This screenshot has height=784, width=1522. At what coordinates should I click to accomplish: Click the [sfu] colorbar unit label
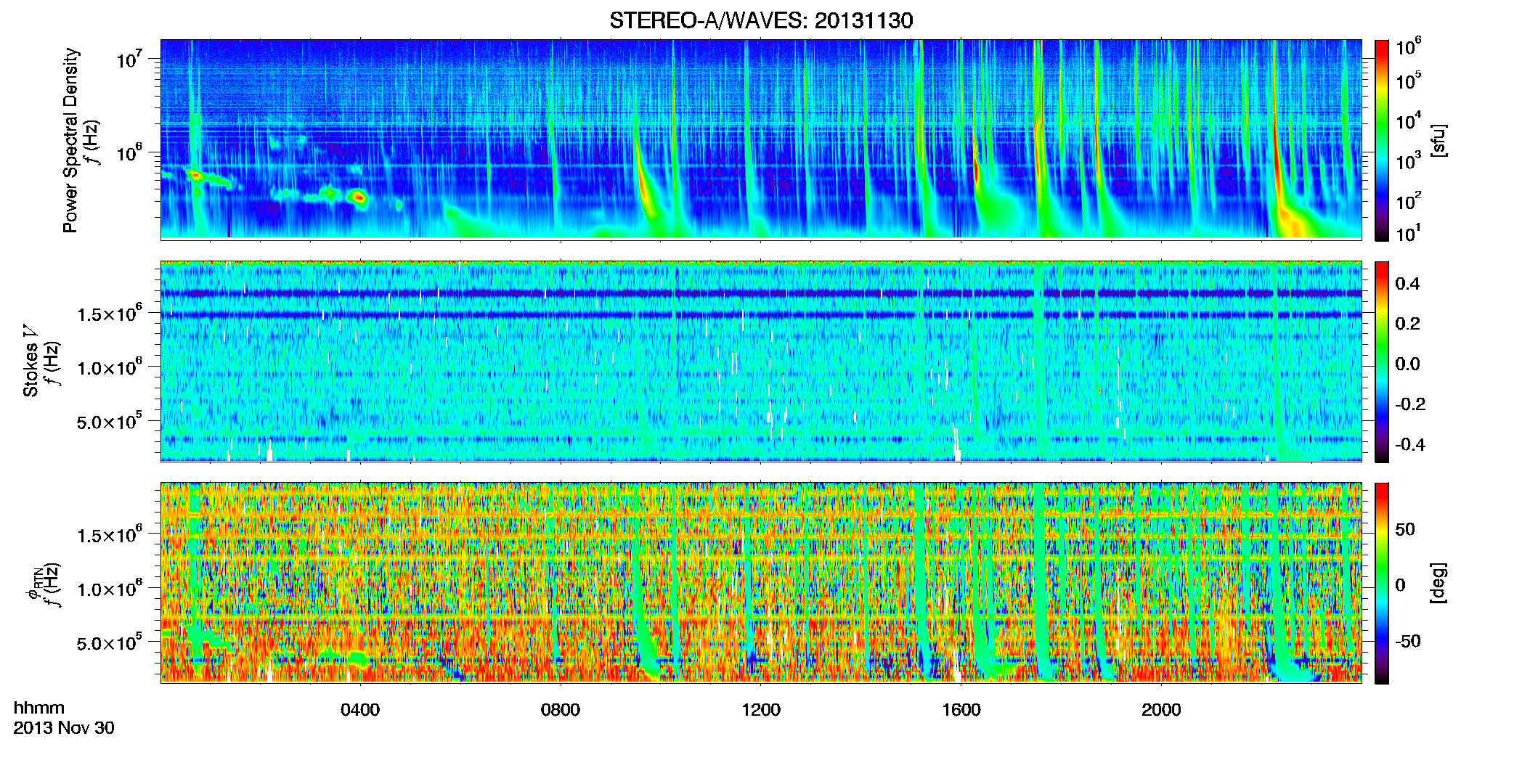1438,140
